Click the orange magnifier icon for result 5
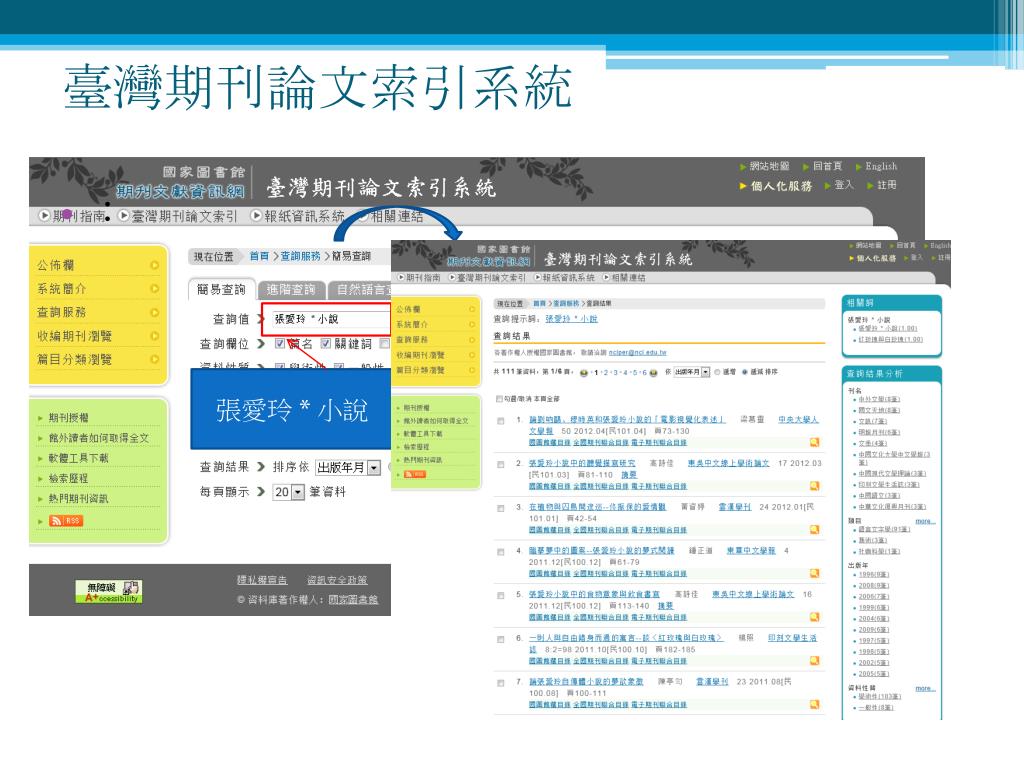Image resolution: width=1024 pixels, height=768 pixels. (x=814, y=617)
